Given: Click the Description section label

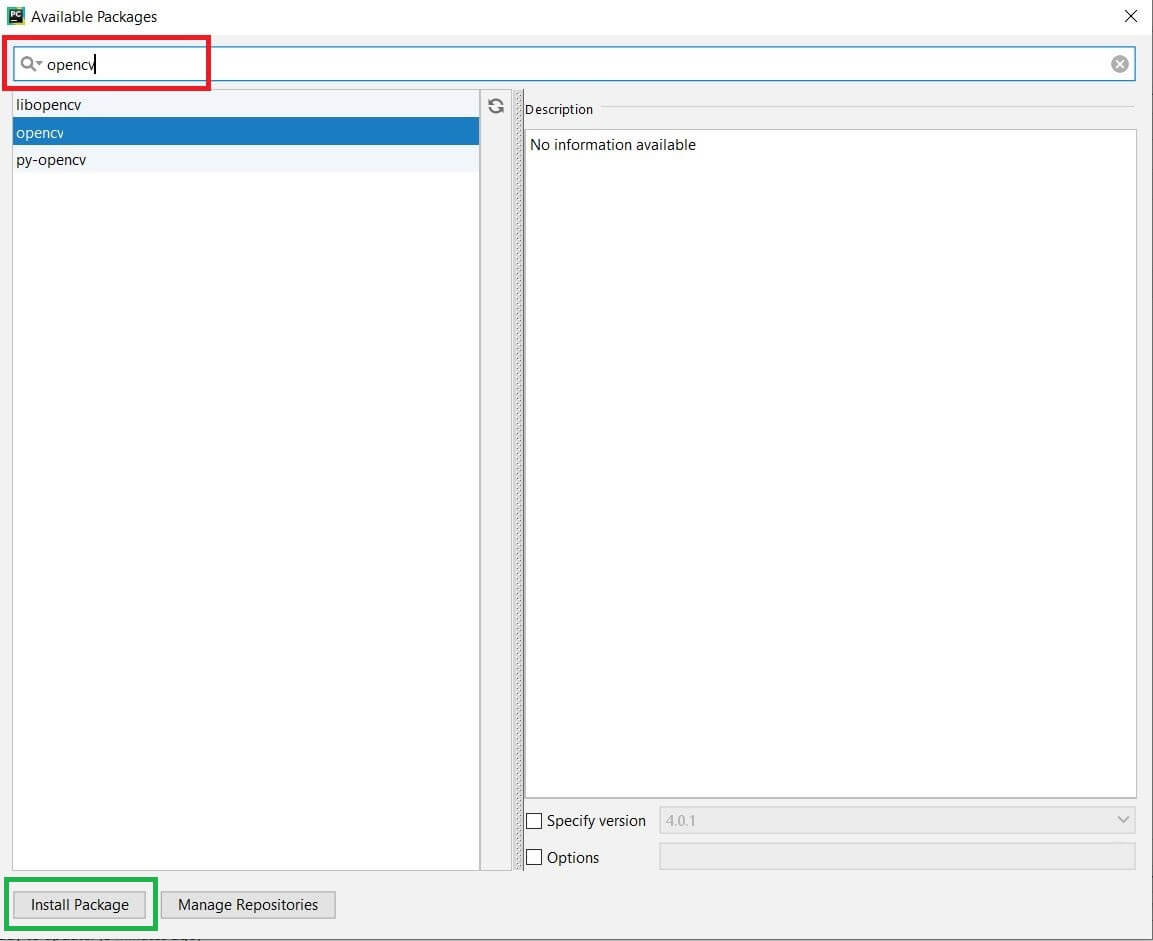Looking at the screenshot, I should 559,110.
